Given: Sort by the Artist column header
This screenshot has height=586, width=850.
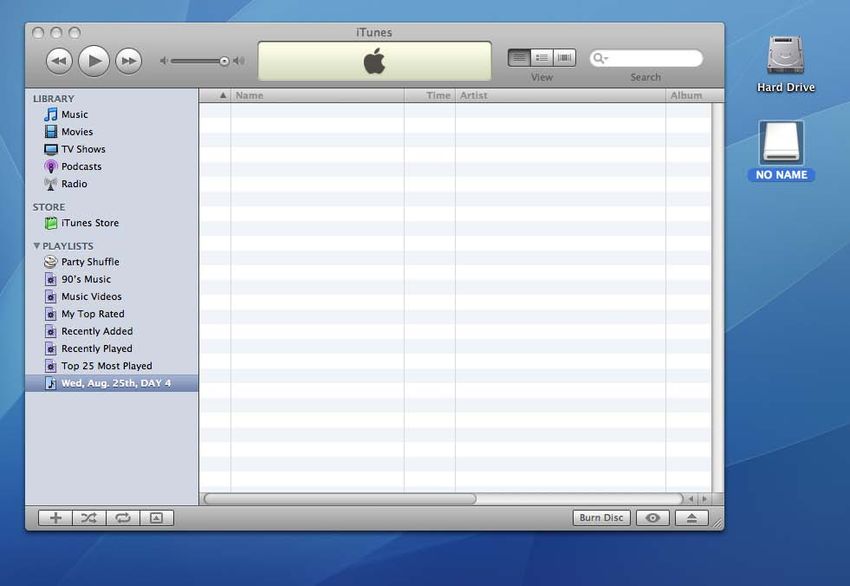Looking at the screenshot, I should (561, 95).
